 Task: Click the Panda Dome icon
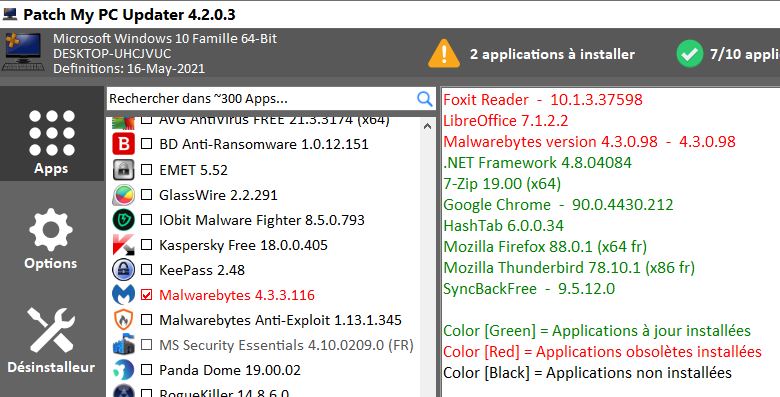point(123,370)
